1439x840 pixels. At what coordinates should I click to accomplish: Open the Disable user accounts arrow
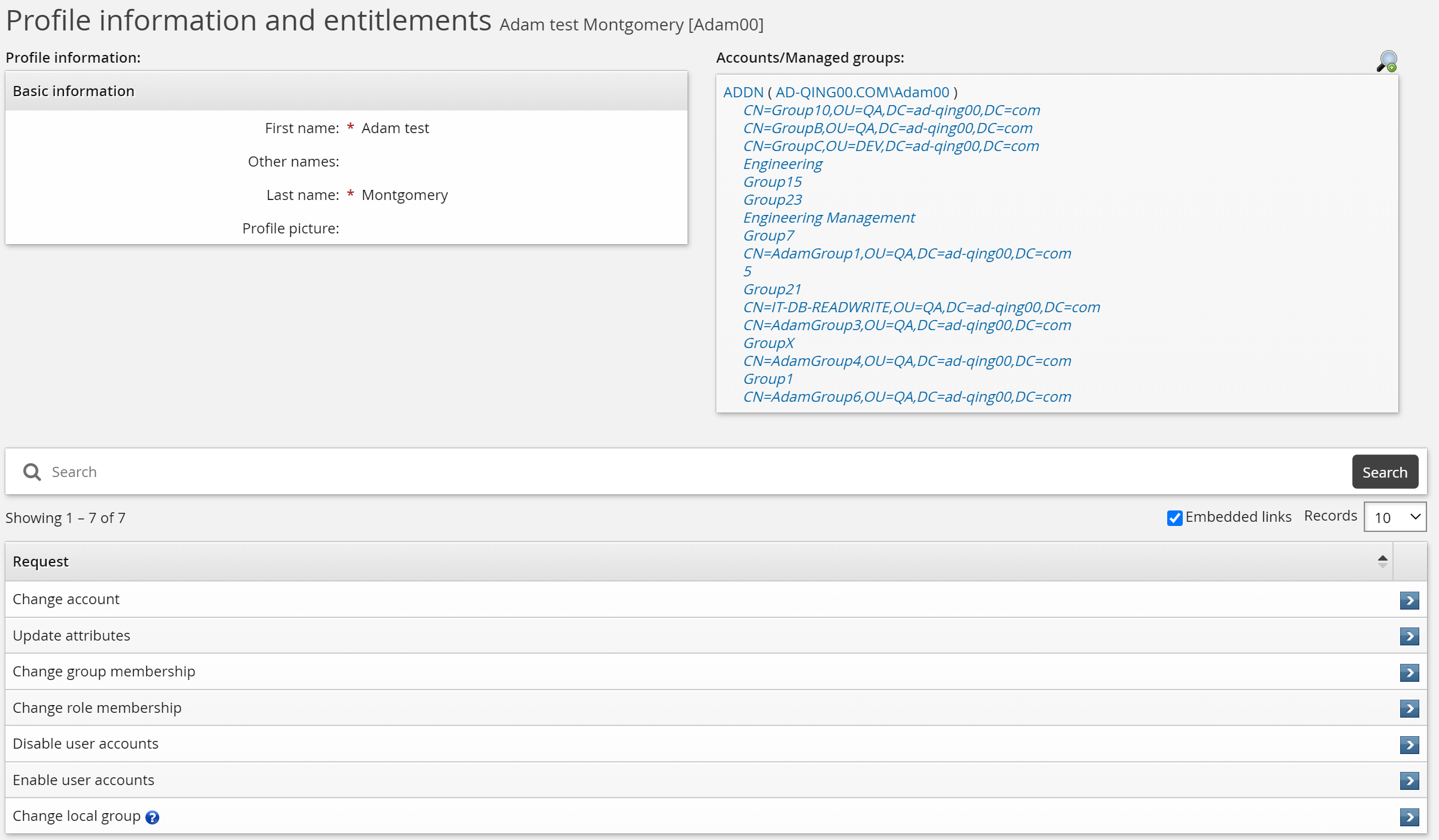point(1409,744)
